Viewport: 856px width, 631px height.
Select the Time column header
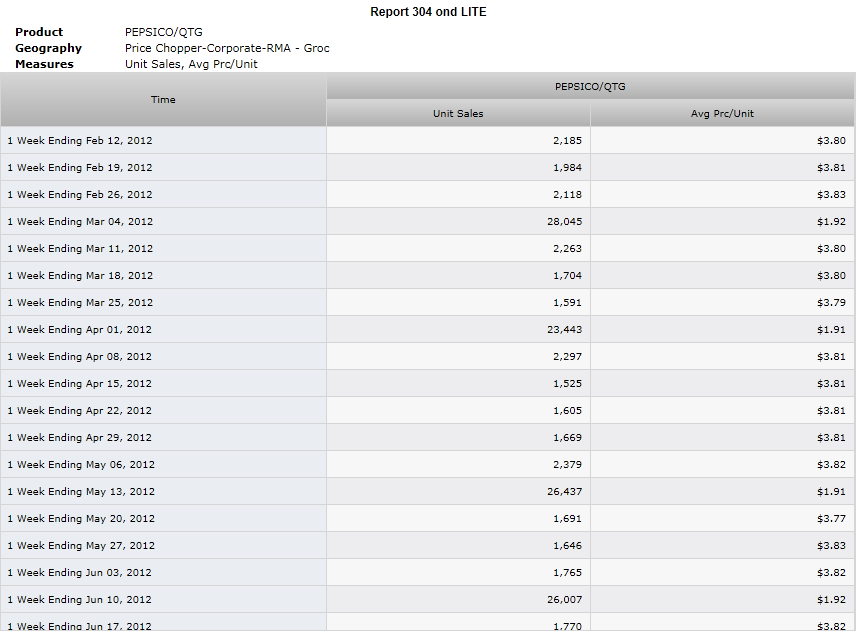[163, 100]
